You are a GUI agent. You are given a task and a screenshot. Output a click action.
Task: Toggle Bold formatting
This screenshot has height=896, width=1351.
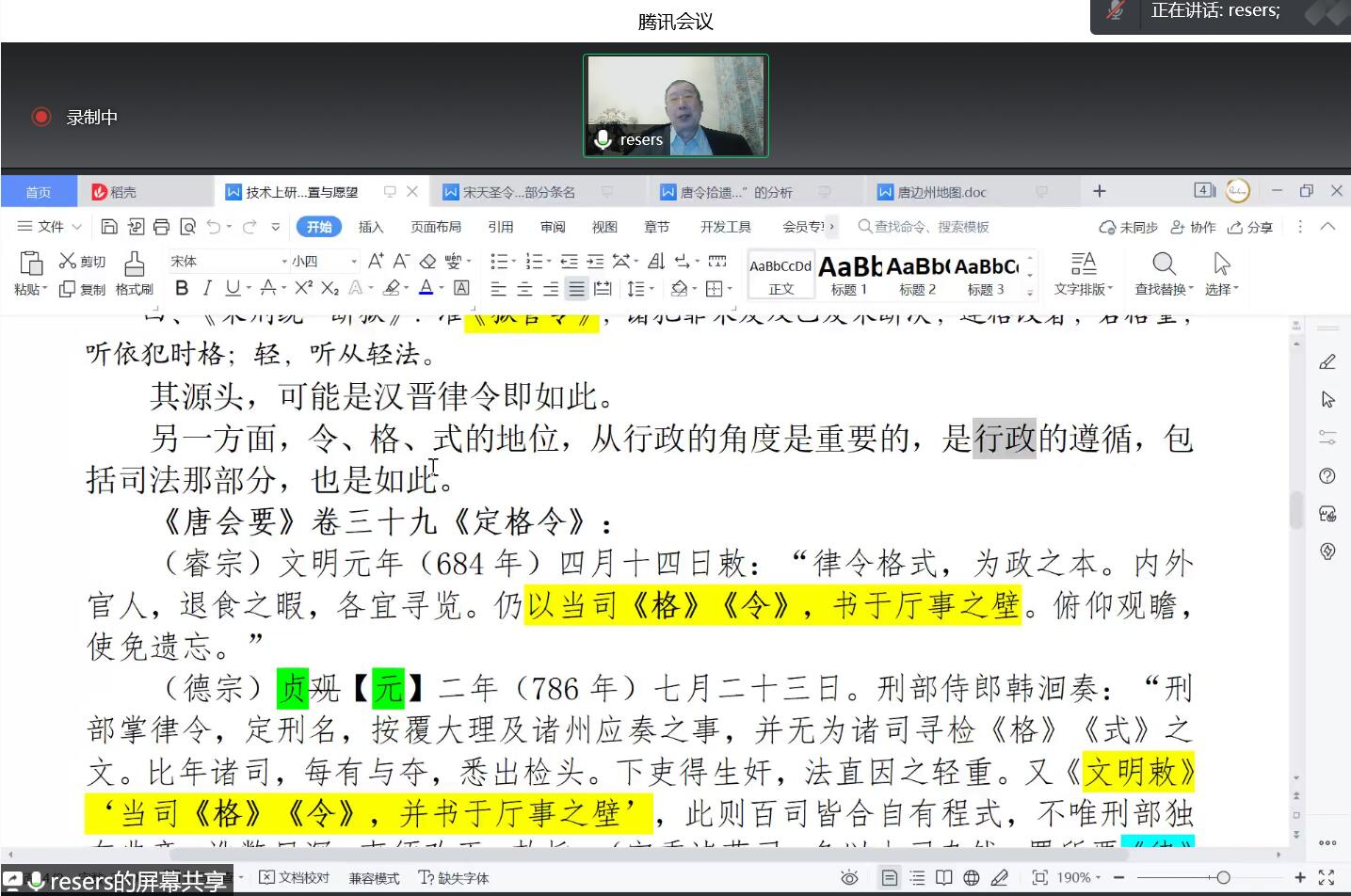click(x=182, y=288)
